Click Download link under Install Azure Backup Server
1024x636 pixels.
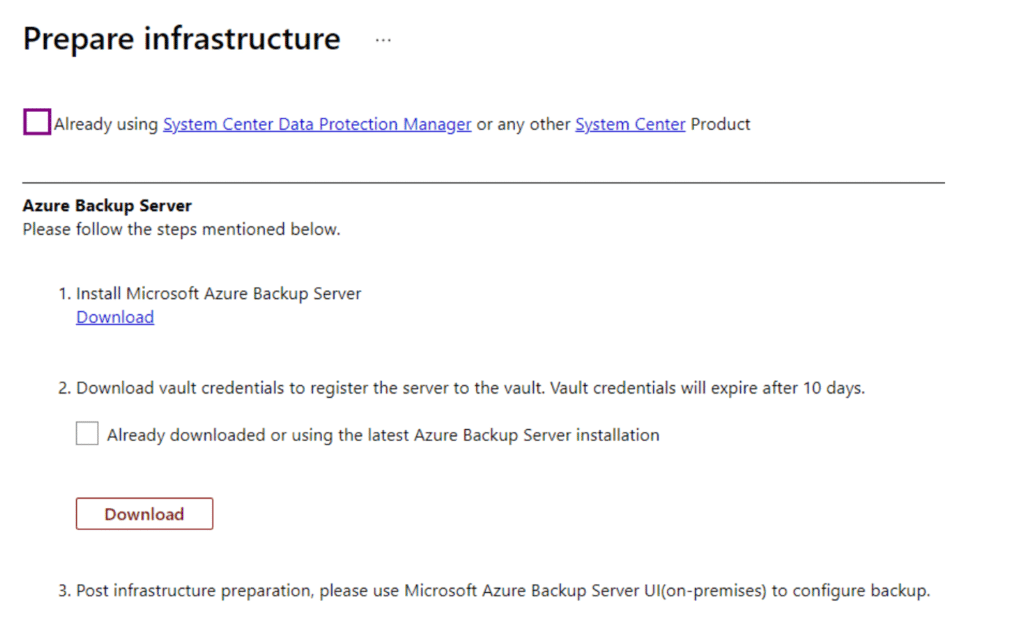point(115,317)
